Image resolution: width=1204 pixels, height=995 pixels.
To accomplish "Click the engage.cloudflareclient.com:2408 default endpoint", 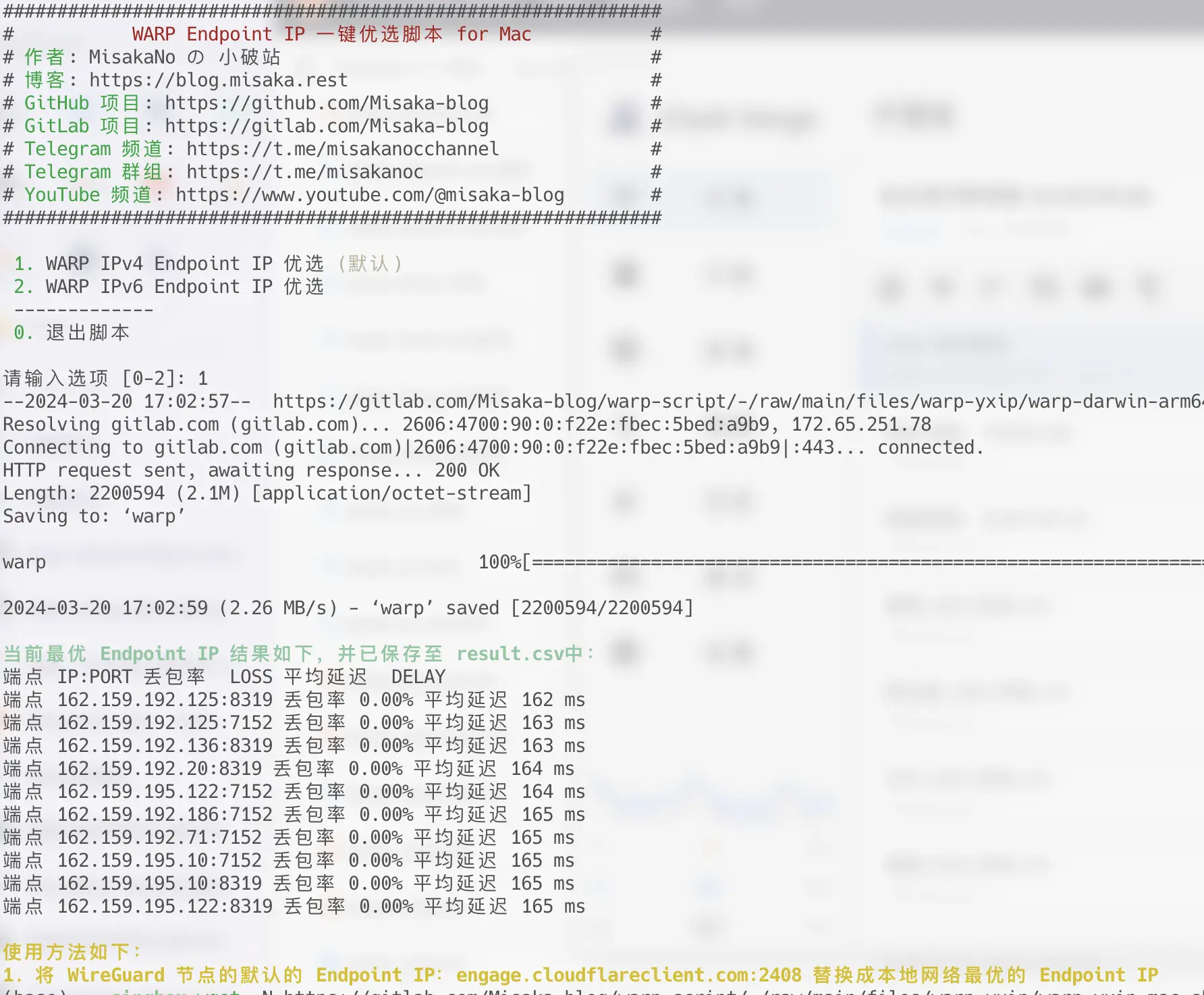I will 628,975.
